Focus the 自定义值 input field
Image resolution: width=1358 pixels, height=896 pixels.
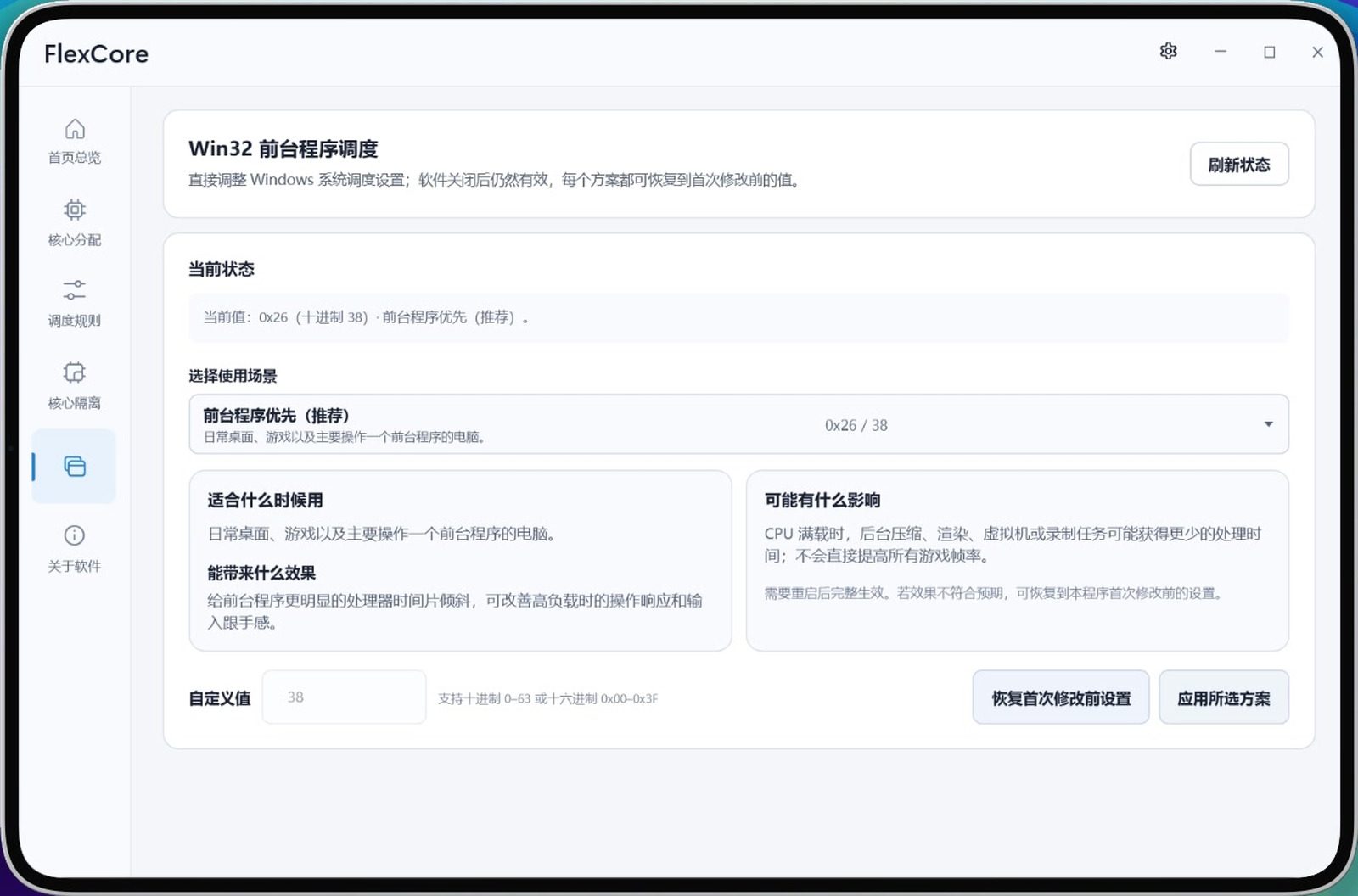point(344,697)
